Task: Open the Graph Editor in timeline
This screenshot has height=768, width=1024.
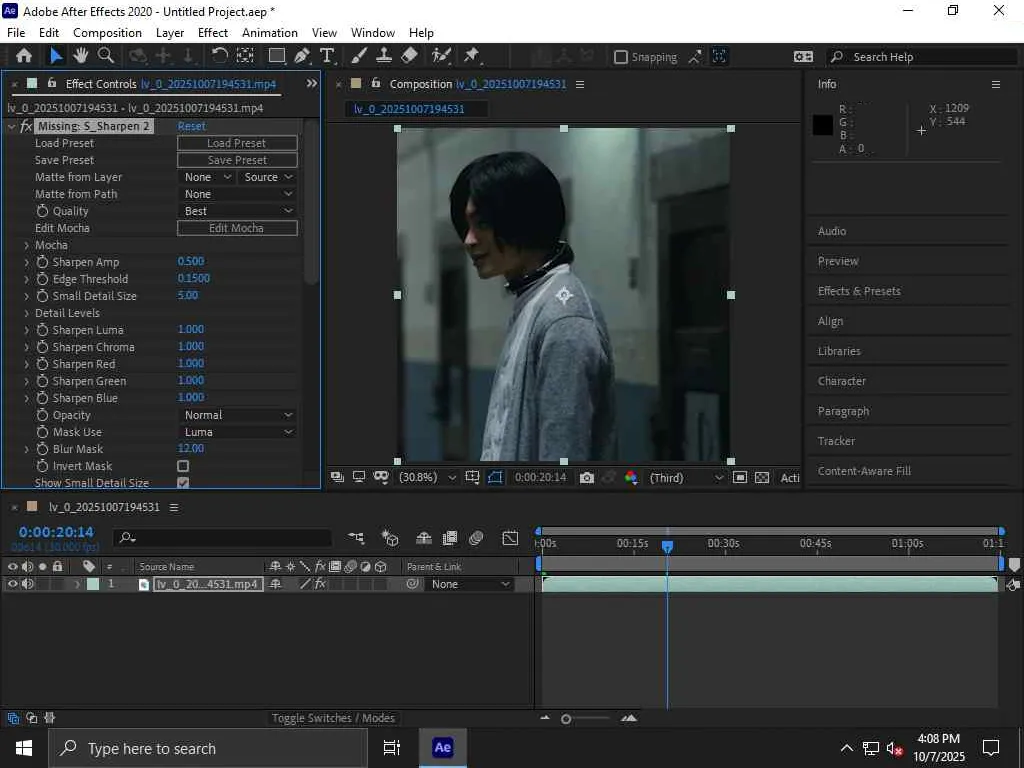Action: 510,538
